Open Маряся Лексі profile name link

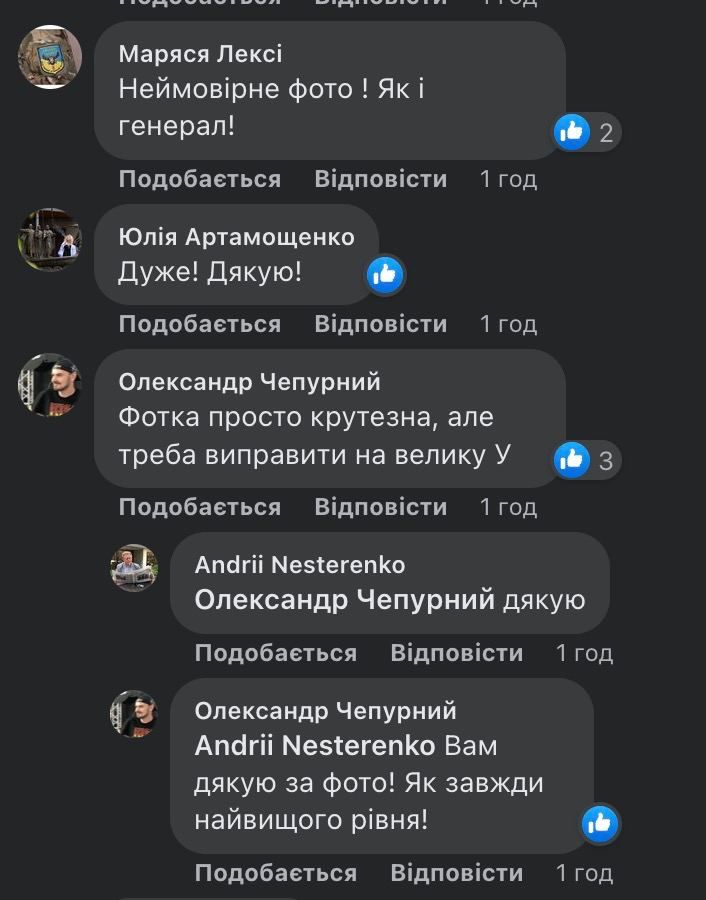tap(200, 54)
